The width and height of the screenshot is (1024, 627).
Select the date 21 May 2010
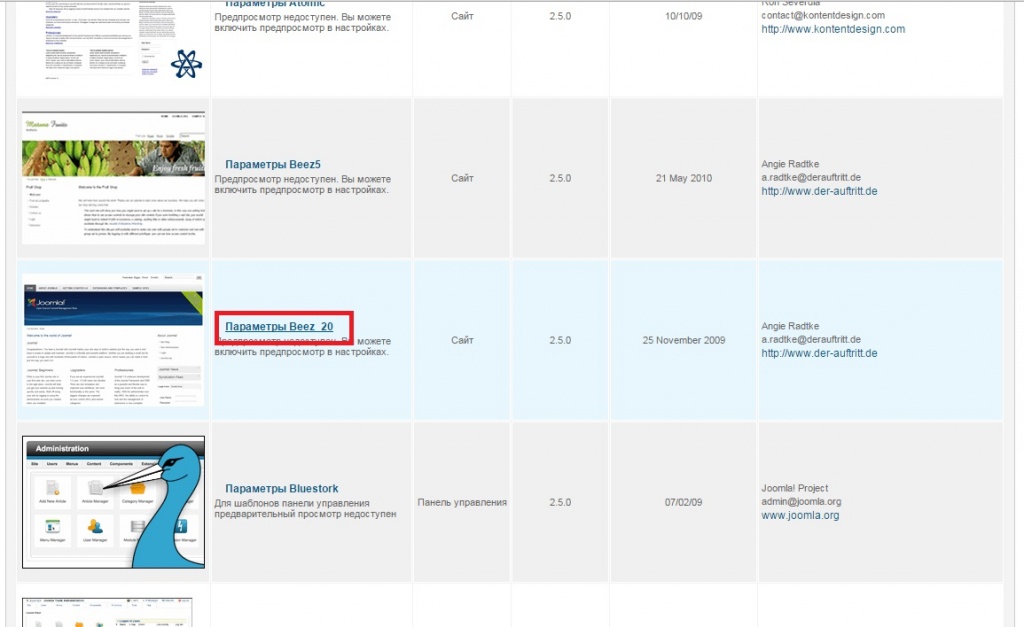[x=684, y=178]
